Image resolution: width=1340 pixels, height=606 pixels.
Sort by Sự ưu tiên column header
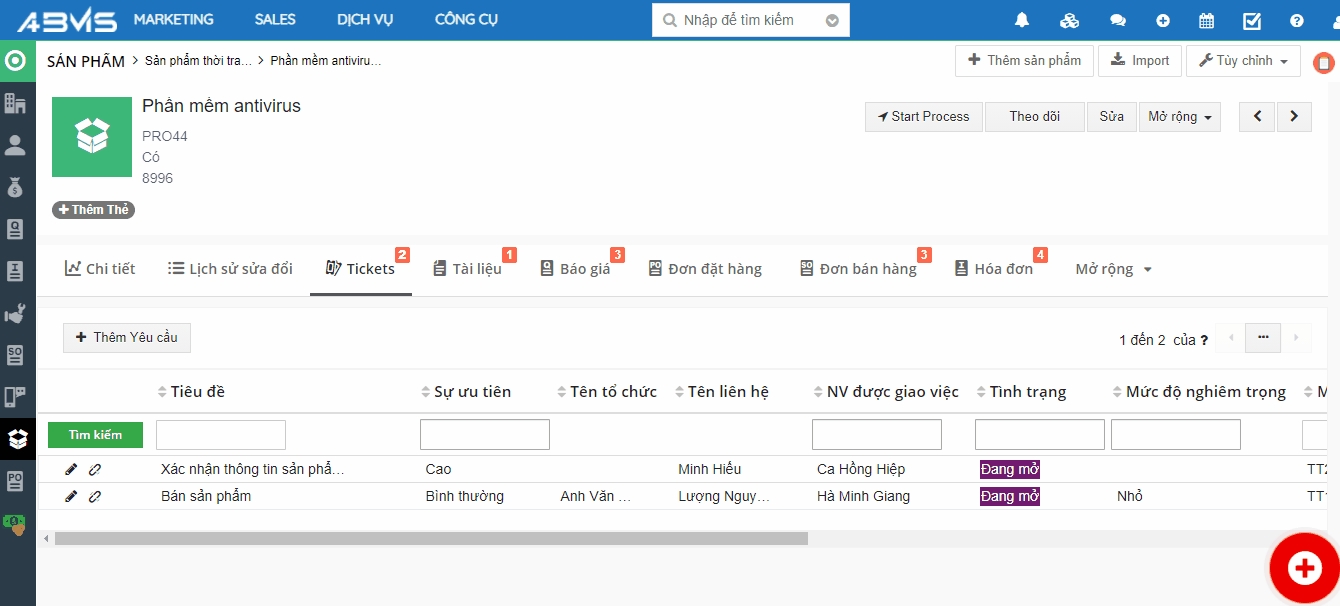pos(472,392)
